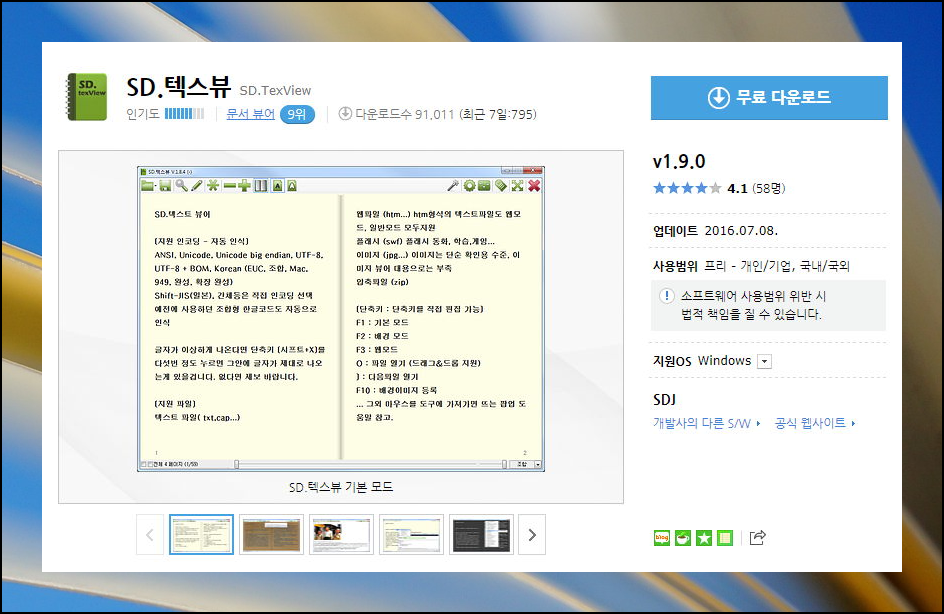Click save floppy icon in preview toolbar
Screen dimensions: 944x614
click(x=166, y=185)
